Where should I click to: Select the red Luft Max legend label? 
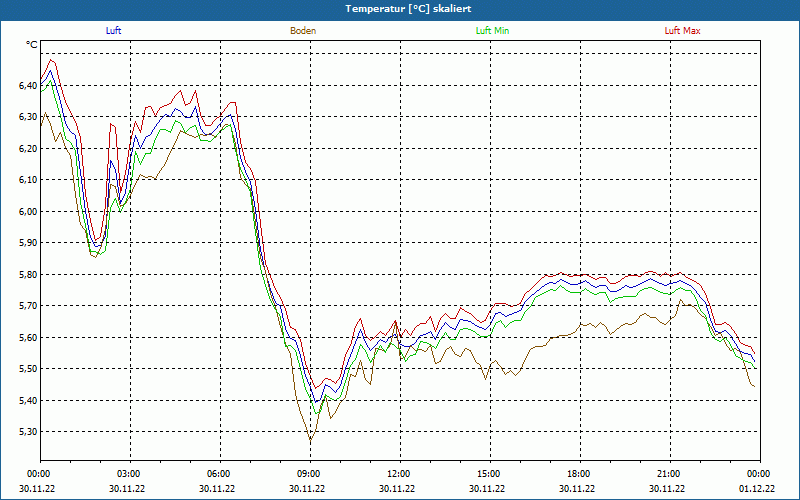point(682,31)
